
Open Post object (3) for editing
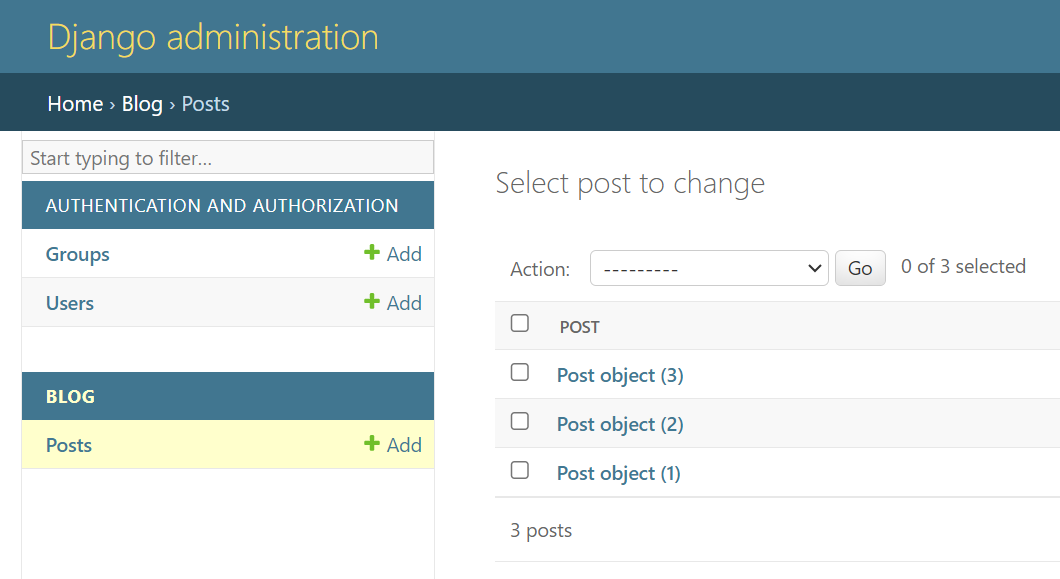(620, 375)
